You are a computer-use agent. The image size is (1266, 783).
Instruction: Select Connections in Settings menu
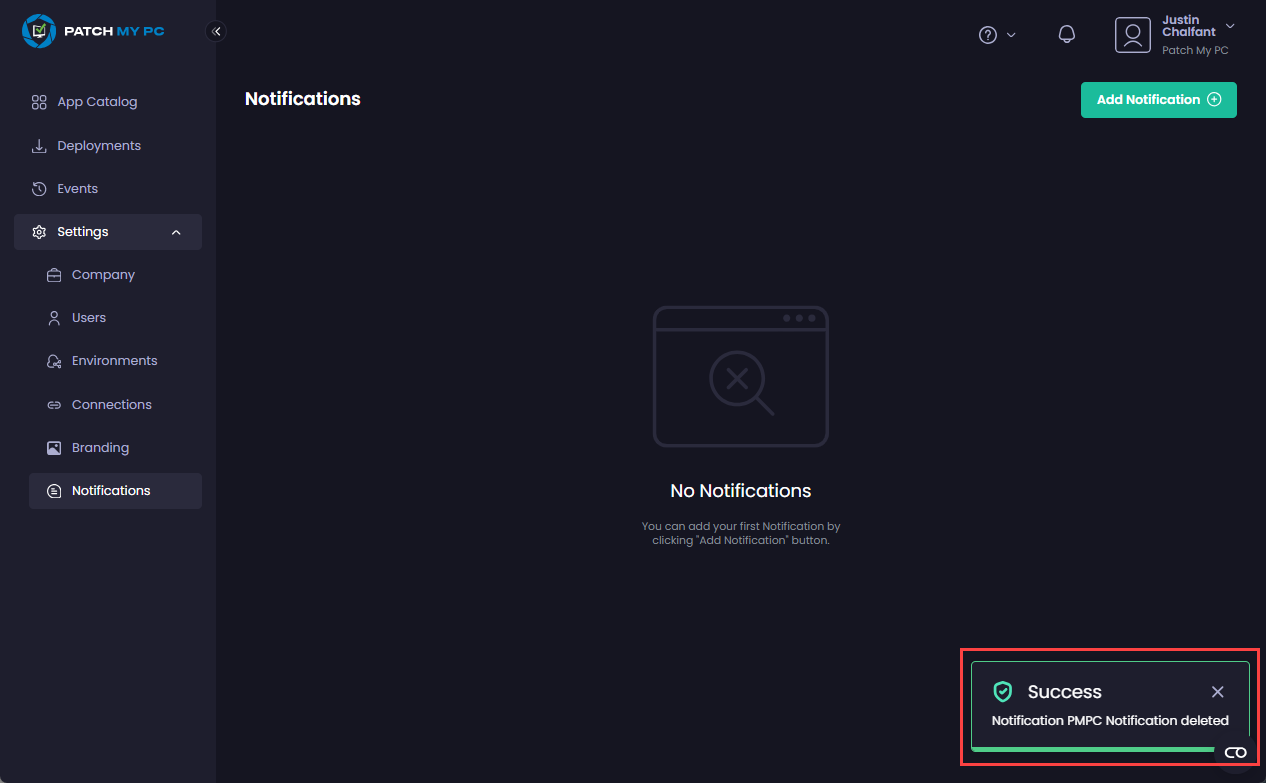(112, 405)
